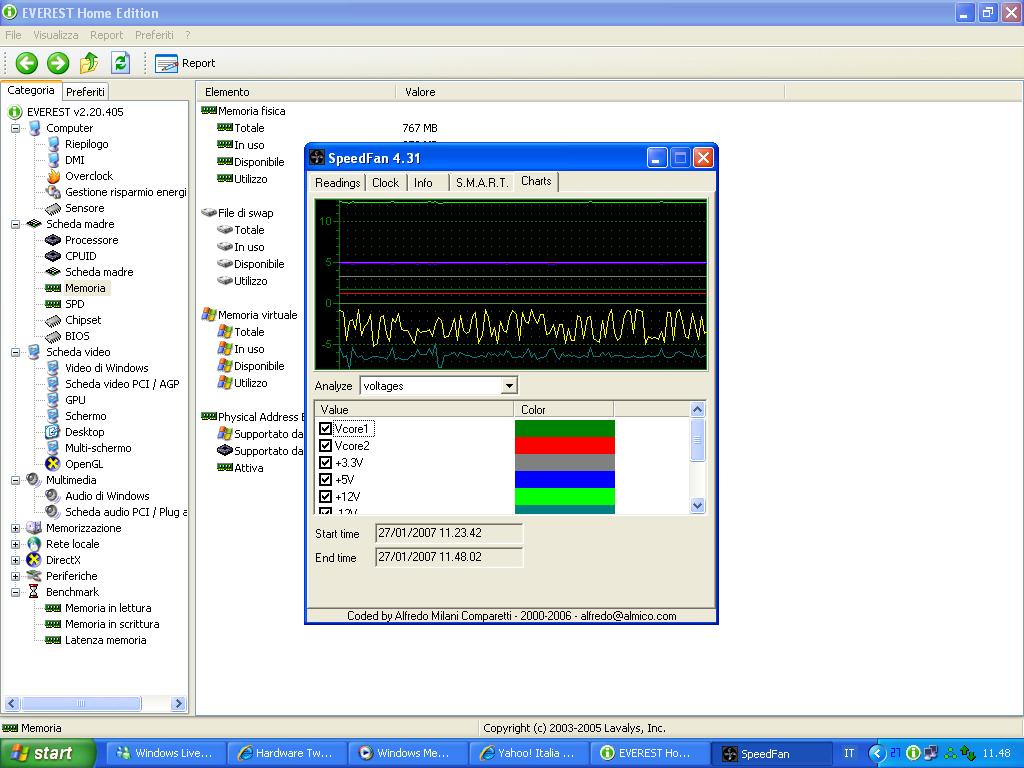The width and height of the screenshot is (1024, 768).
Task: Click the EVEREST v2.20.405 root node
Action: (x=74, y=112)
